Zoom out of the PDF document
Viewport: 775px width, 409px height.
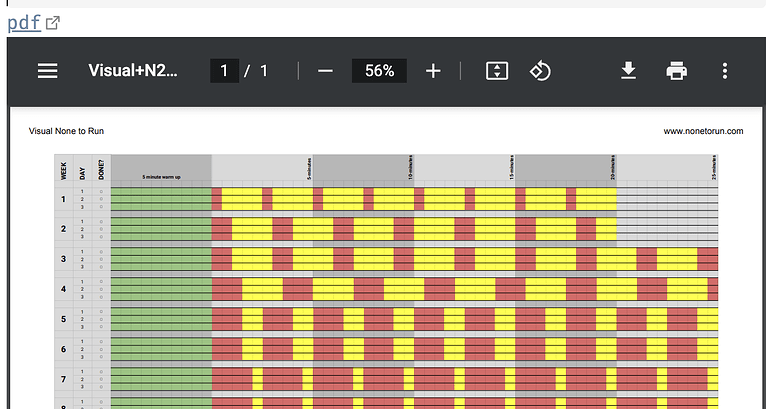[x=325, y=71]
